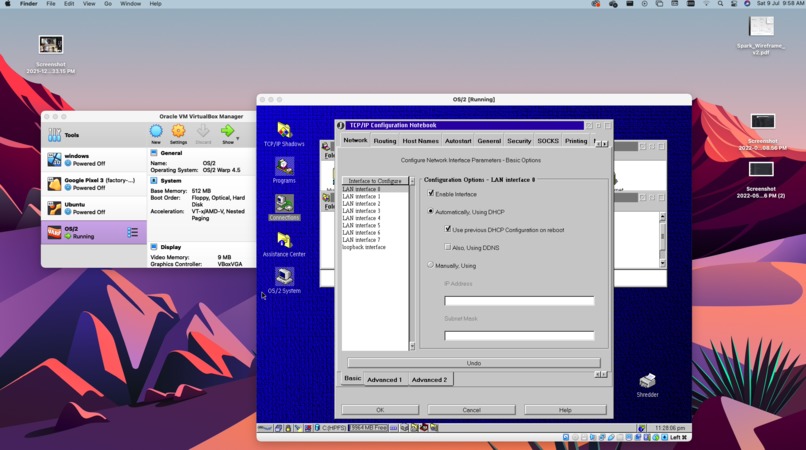The height and width of the screenshot is (450, 806).
Task: Select the windows VM in VirtualBox list
Action: (x=94, y=159)
